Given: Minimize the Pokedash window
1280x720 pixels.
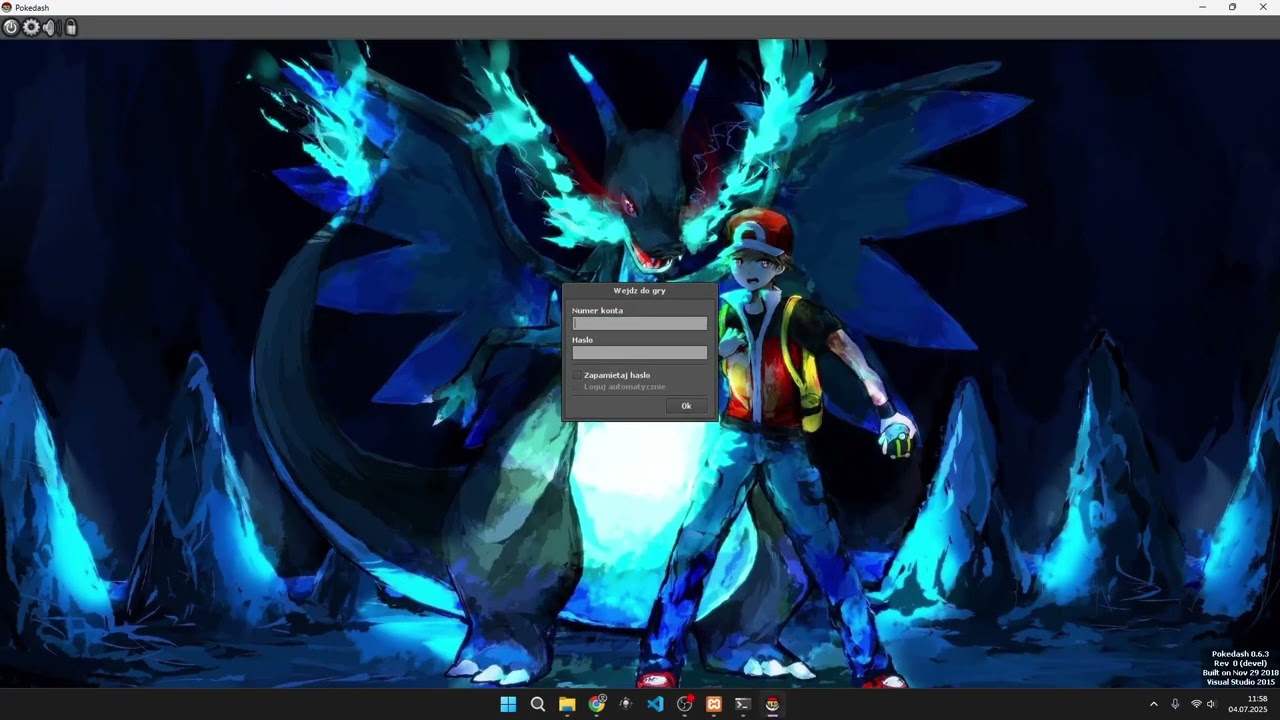Looking at the screenshot, I should (x=1203, y=7).
